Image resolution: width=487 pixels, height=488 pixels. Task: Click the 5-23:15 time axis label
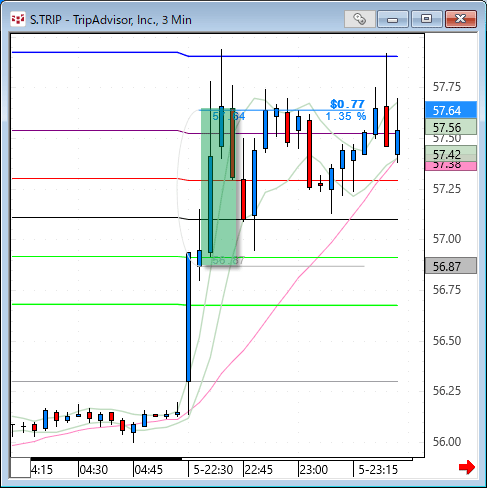[x=378, y=470]
